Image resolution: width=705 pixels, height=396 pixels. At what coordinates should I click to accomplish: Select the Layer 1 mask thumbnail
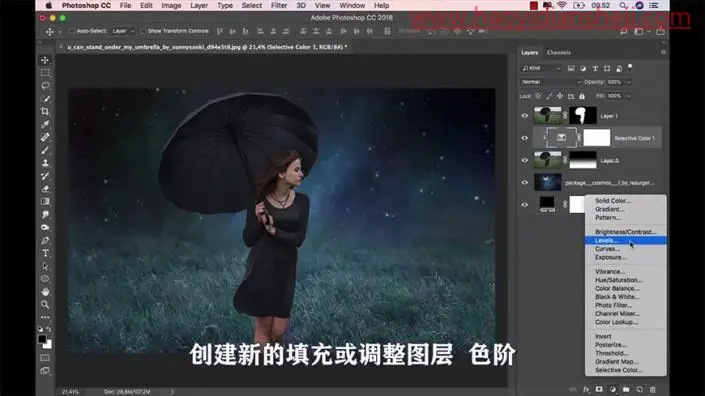click(x=583, y=116)
